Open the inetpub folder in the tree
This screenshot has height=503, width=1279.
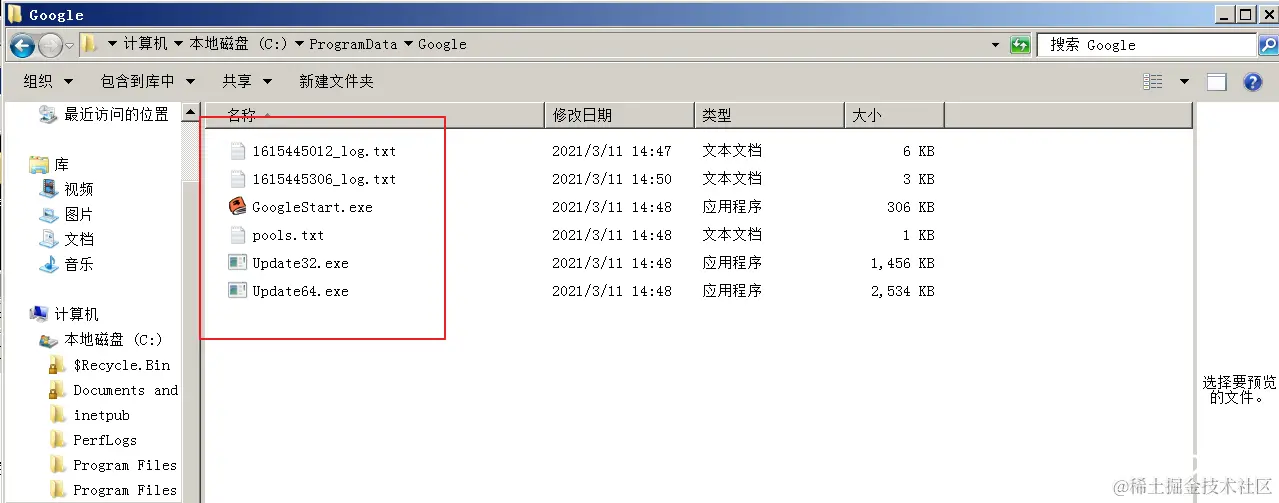pyautogui.click(x=101, y=415)
